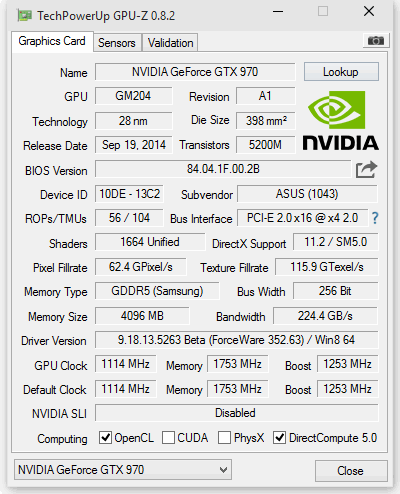Switch to the Sensors tab
The image size is (400, 494).
pyautogui.click(x=117, y=43)
